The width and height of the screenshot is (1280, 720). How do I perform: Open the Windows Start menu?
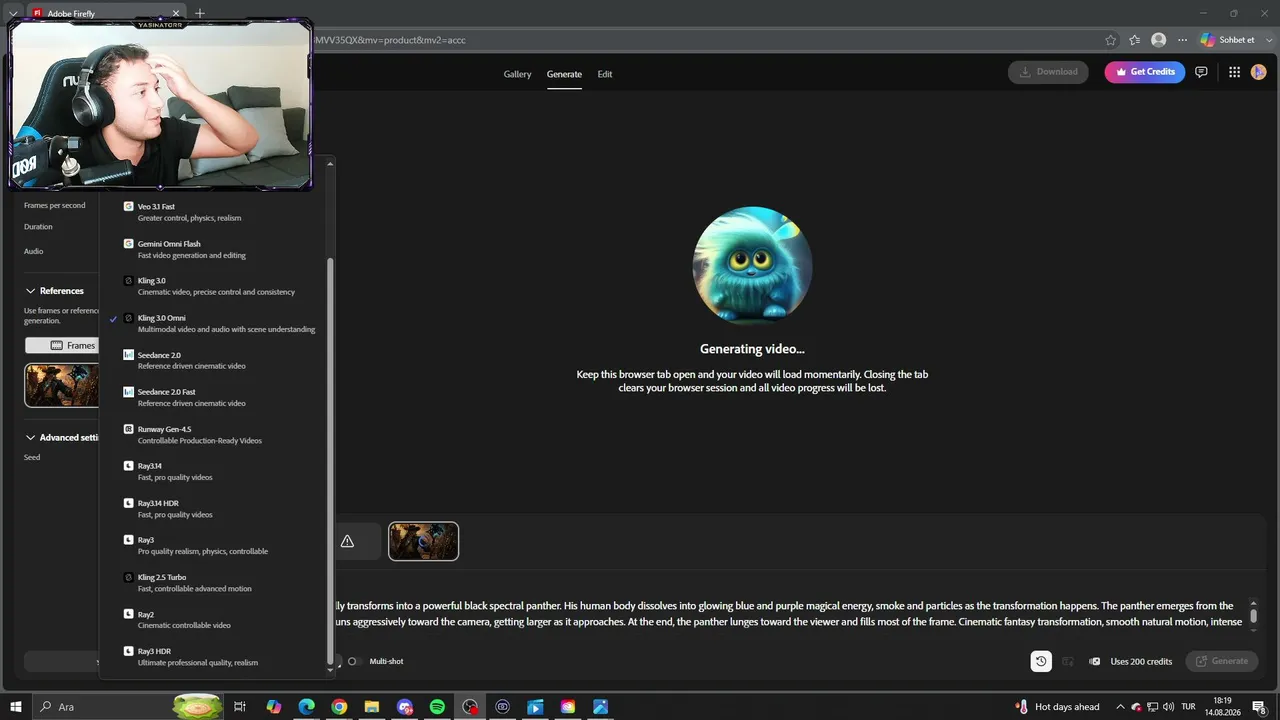pyautogui.click(x=15, y=707)
